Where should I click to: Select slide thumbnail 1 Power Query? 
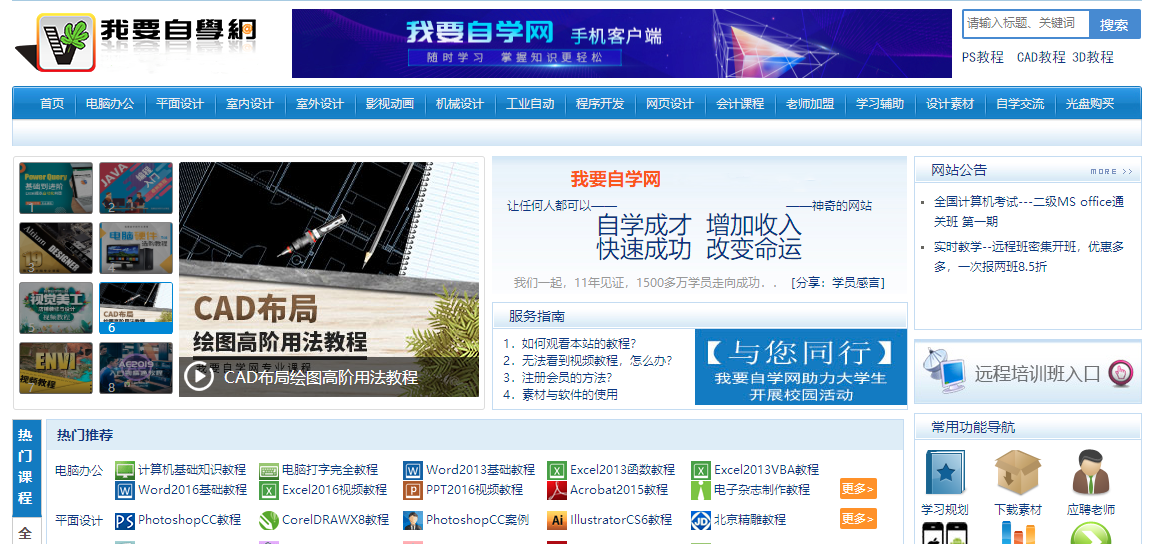coord(56,188)
